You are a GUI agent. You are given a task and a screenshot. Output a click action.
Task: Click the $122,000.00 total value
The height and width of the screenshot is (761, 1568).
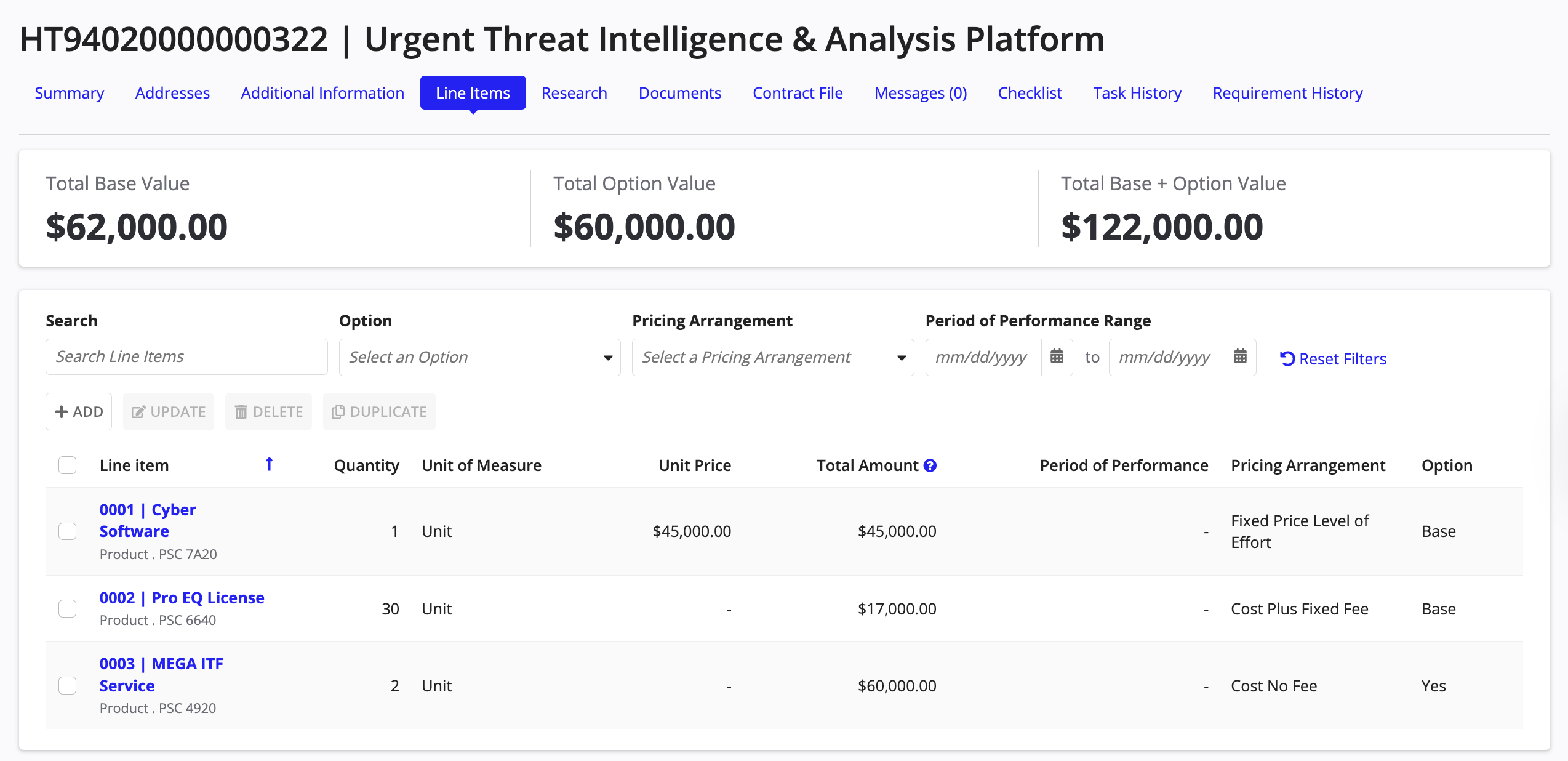[x=1162, y=227]
